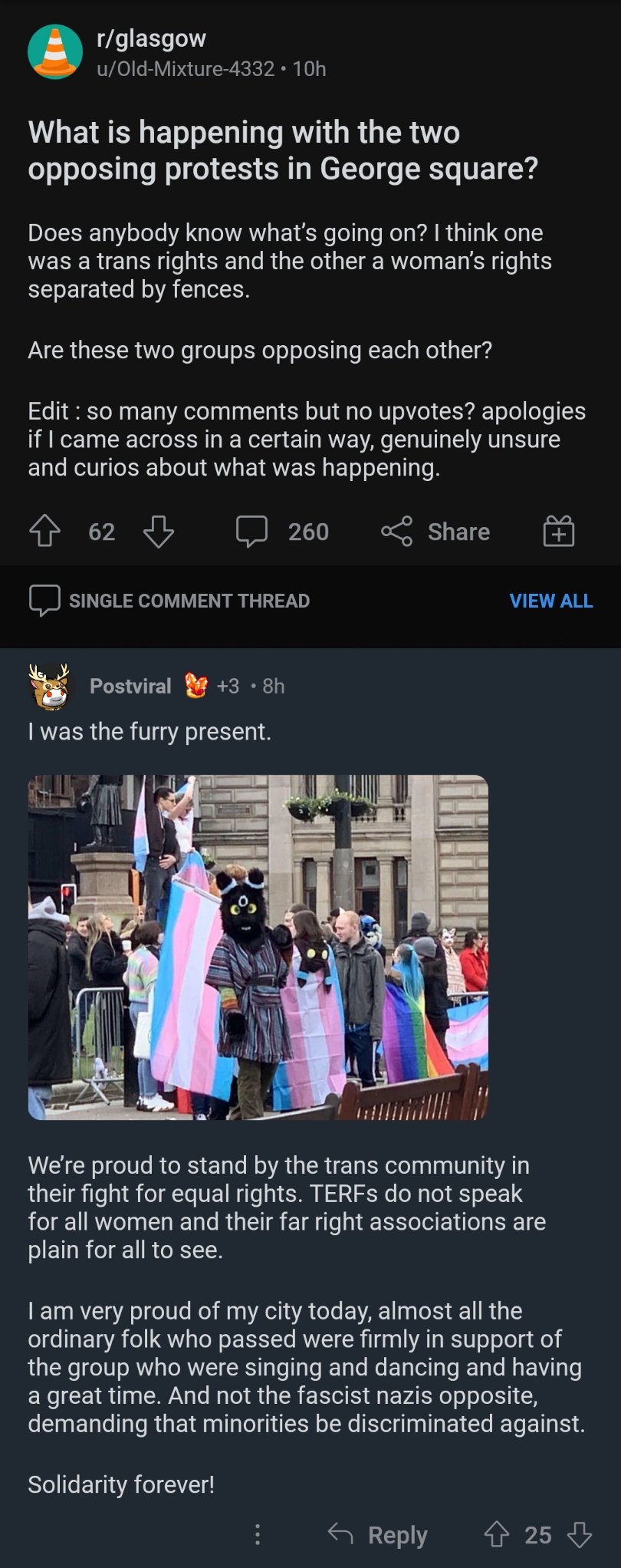Open the post title about George Square
621x1568 pixels.
pyautogui.click(x=283, y=150)
